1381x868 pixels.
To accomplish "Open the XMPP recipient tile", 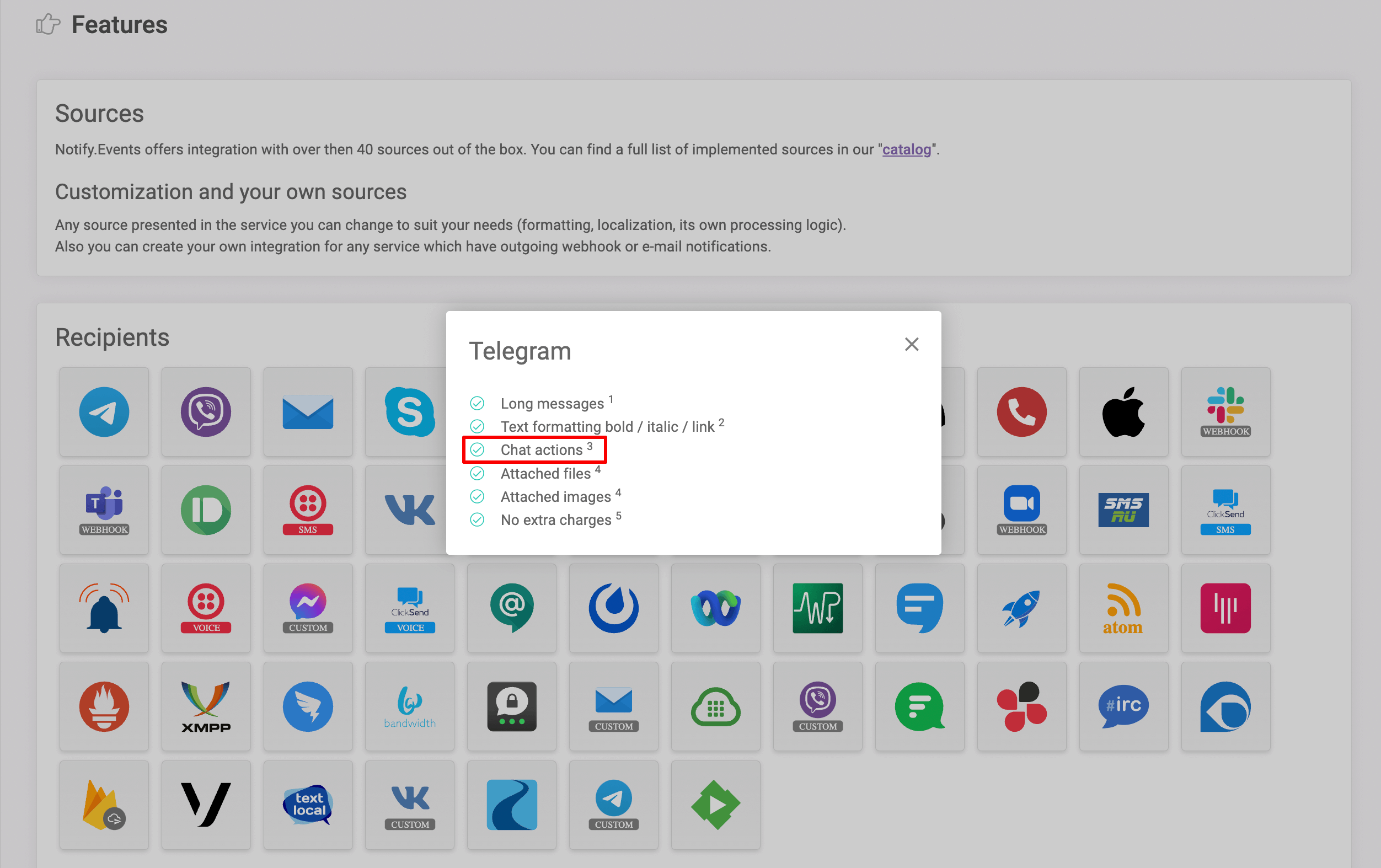I will coord(206,706).
